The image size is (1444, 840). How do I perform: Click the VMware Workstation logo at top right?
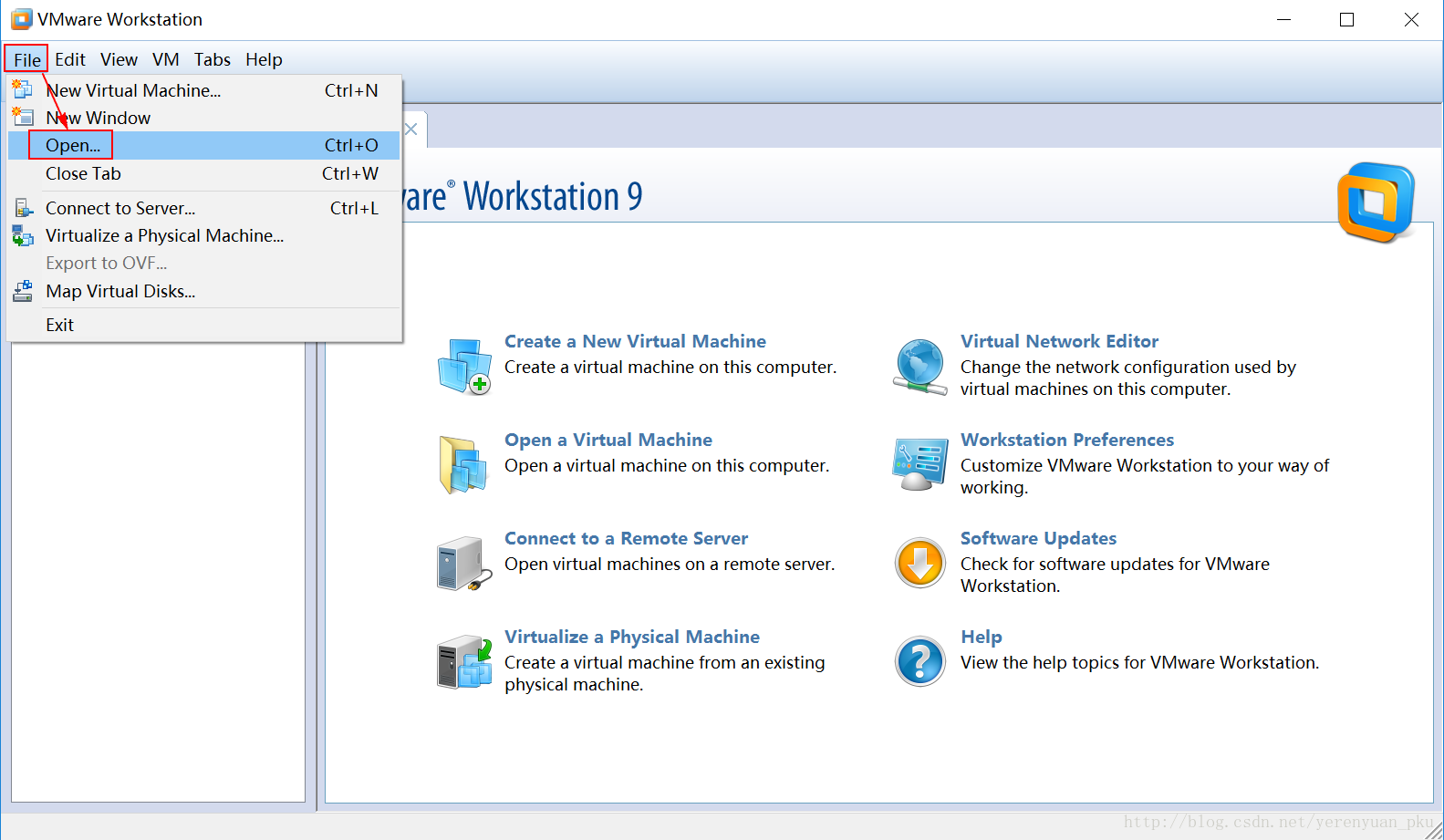point(1376,202)
